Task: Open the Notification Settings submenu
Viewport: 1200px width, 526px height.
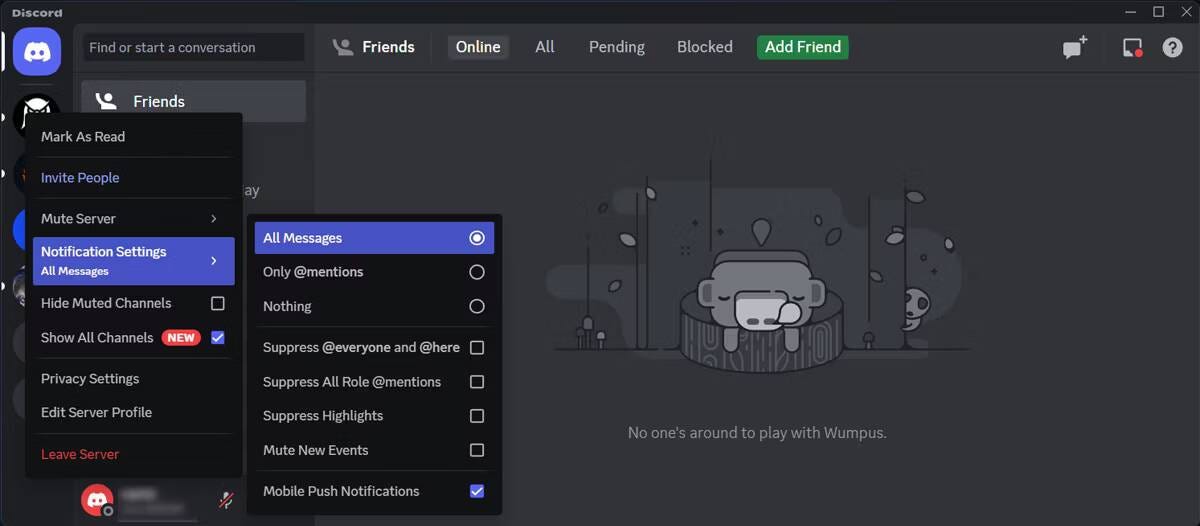Action: 133,261
